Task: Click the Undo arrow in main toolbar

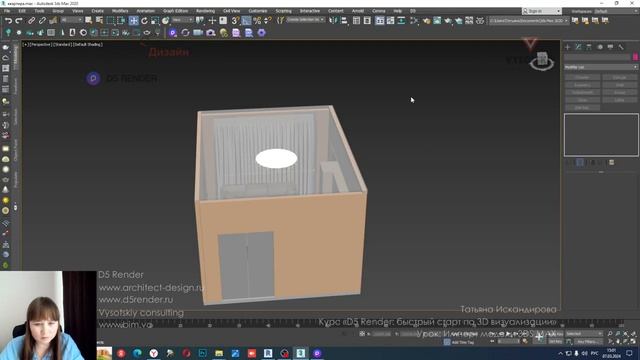Action: [x=8, y=20]
